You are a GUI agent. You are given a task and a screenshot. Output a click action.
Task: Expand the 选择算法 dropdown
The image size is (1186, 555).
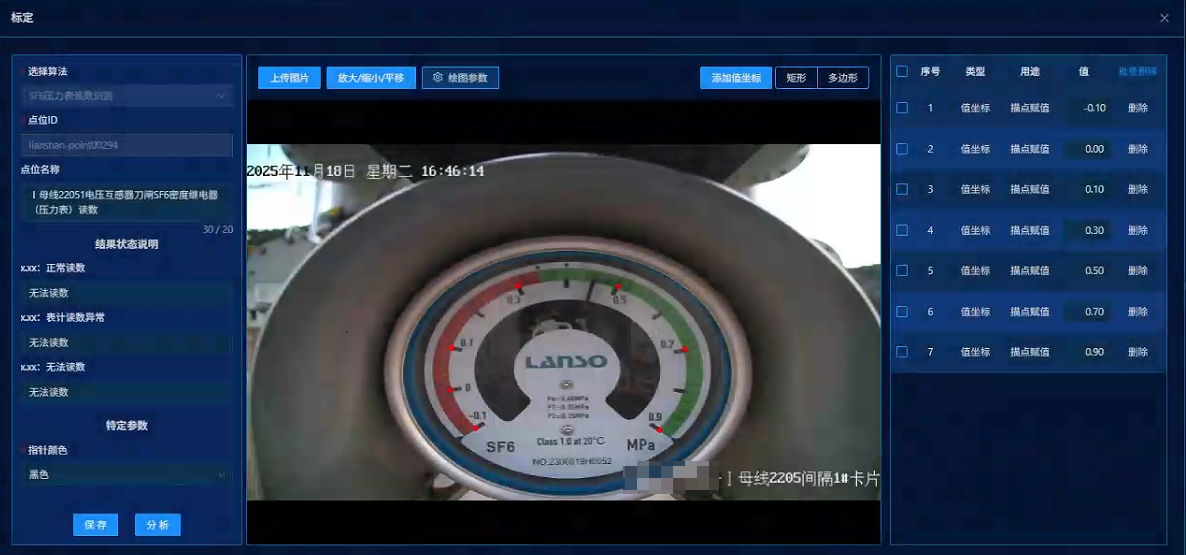coord(126,96)
